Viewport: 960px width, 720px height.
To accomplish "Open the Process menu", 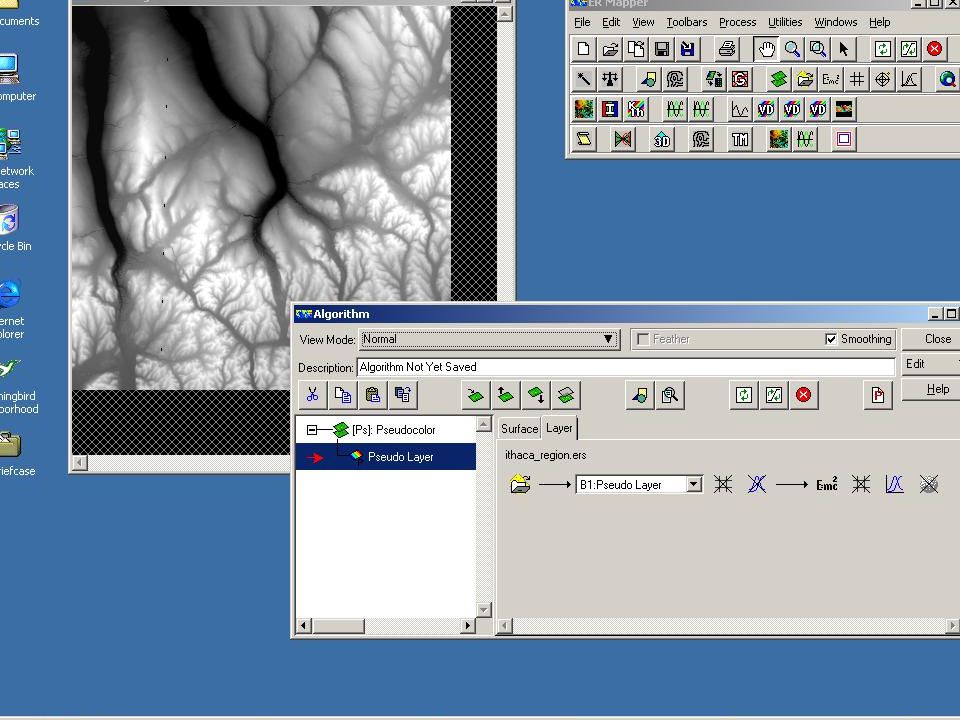I will [738, 22].
